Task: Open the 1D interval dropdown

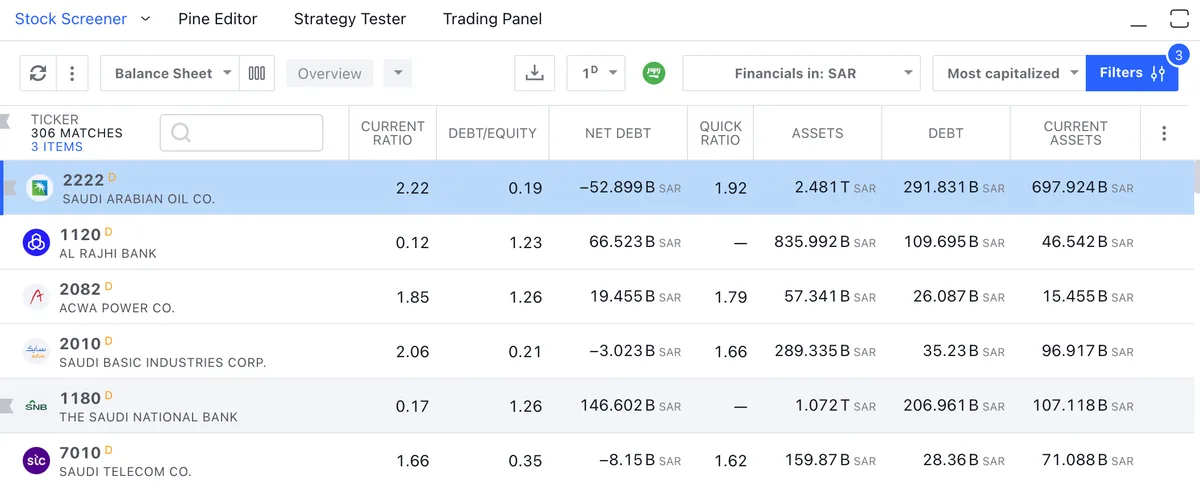Action: [x=596, y=73]
